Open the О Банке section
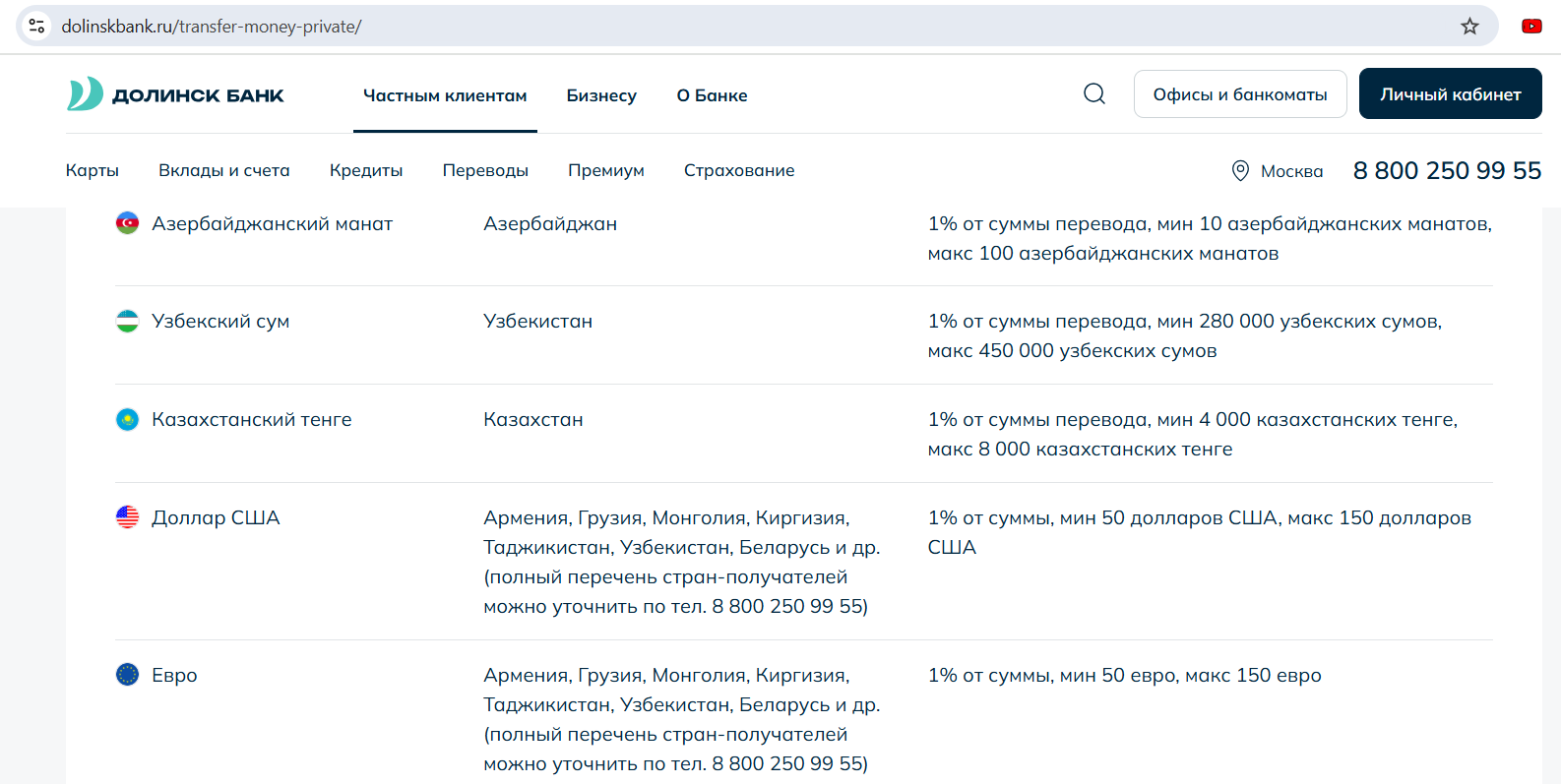 tap(712, 95)
